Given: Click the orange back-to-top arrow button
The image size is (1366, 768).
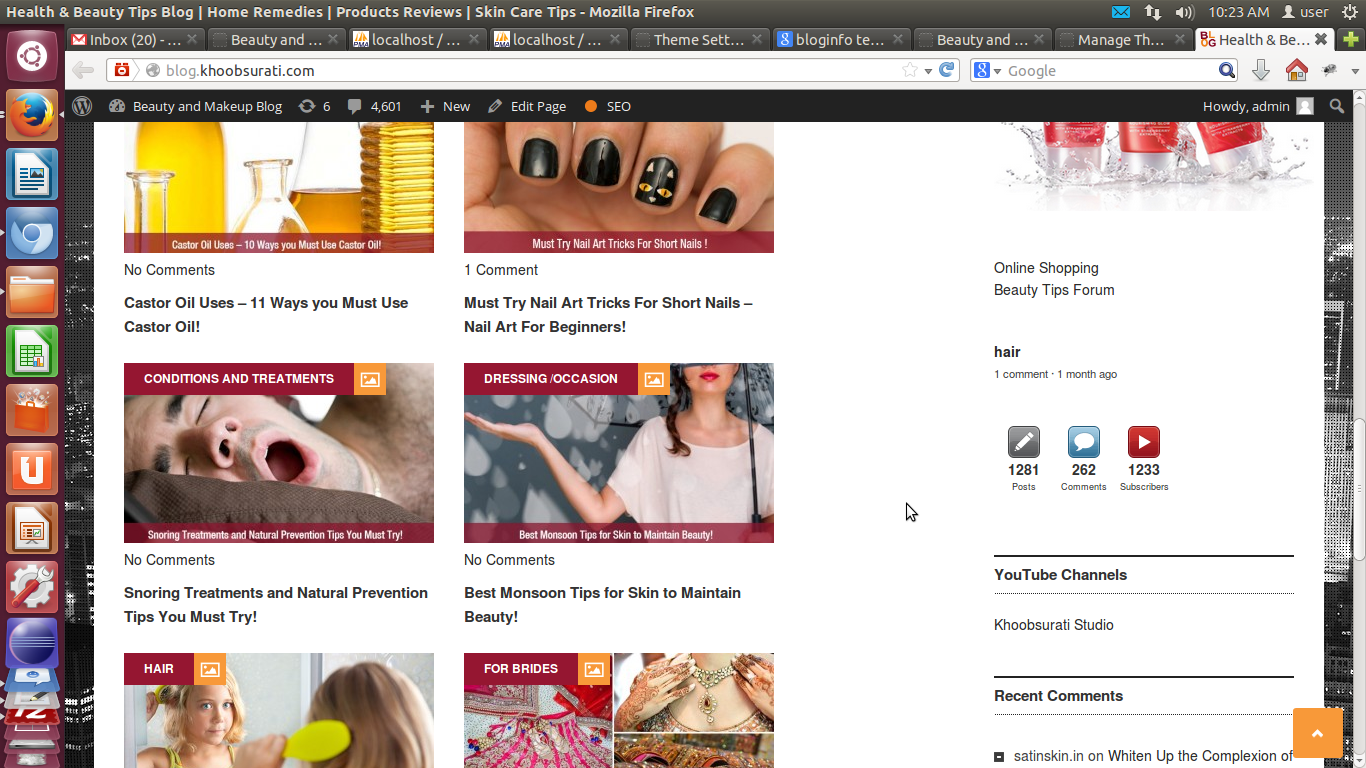Looking at the screenshot, I should [x=1317, y=733].
